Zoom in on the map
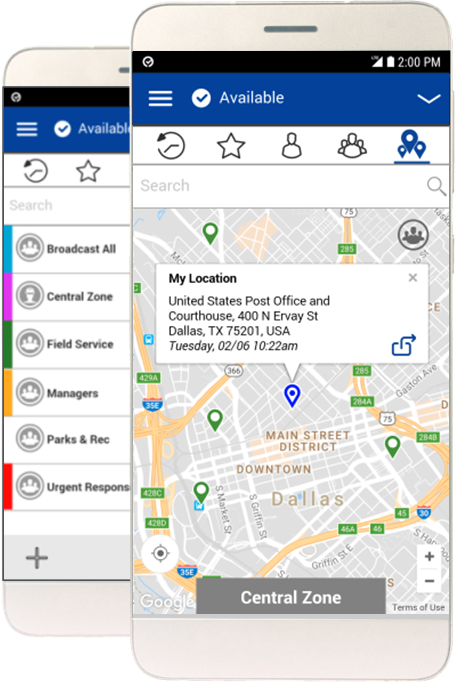Screen dimensions: 455x682 point(429,556)
